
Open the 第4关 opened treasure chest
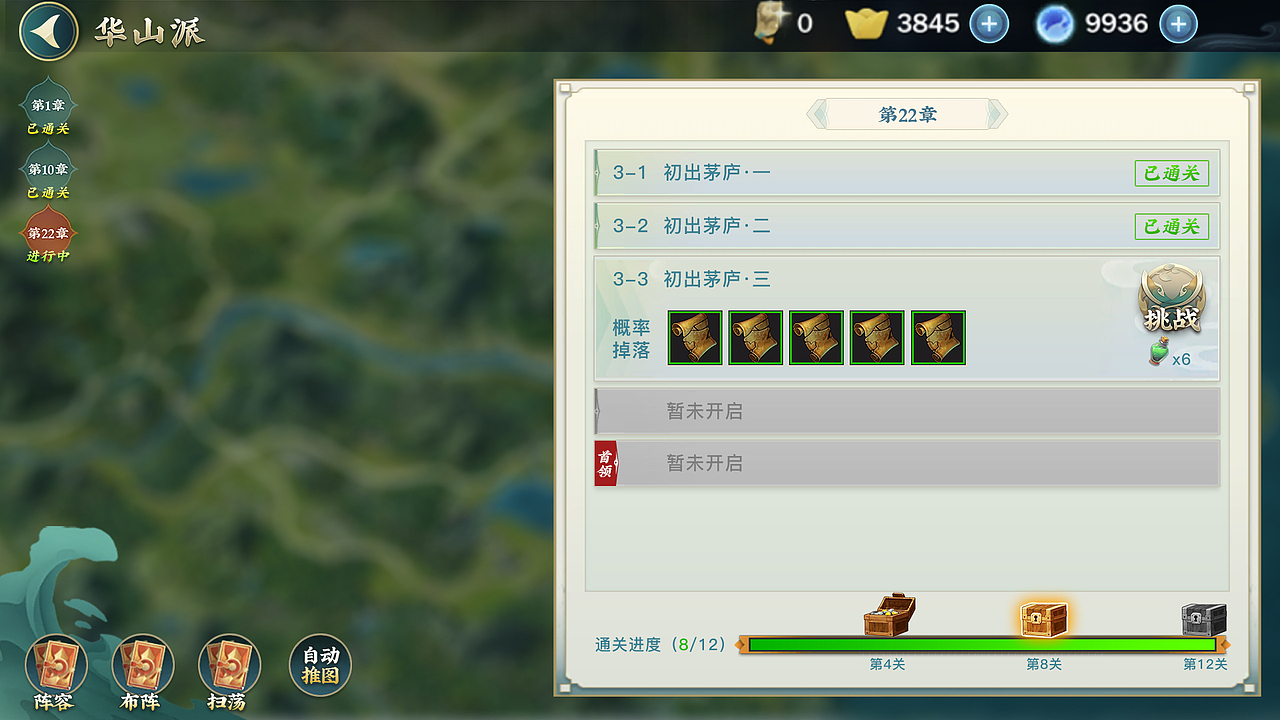(889, 616)
